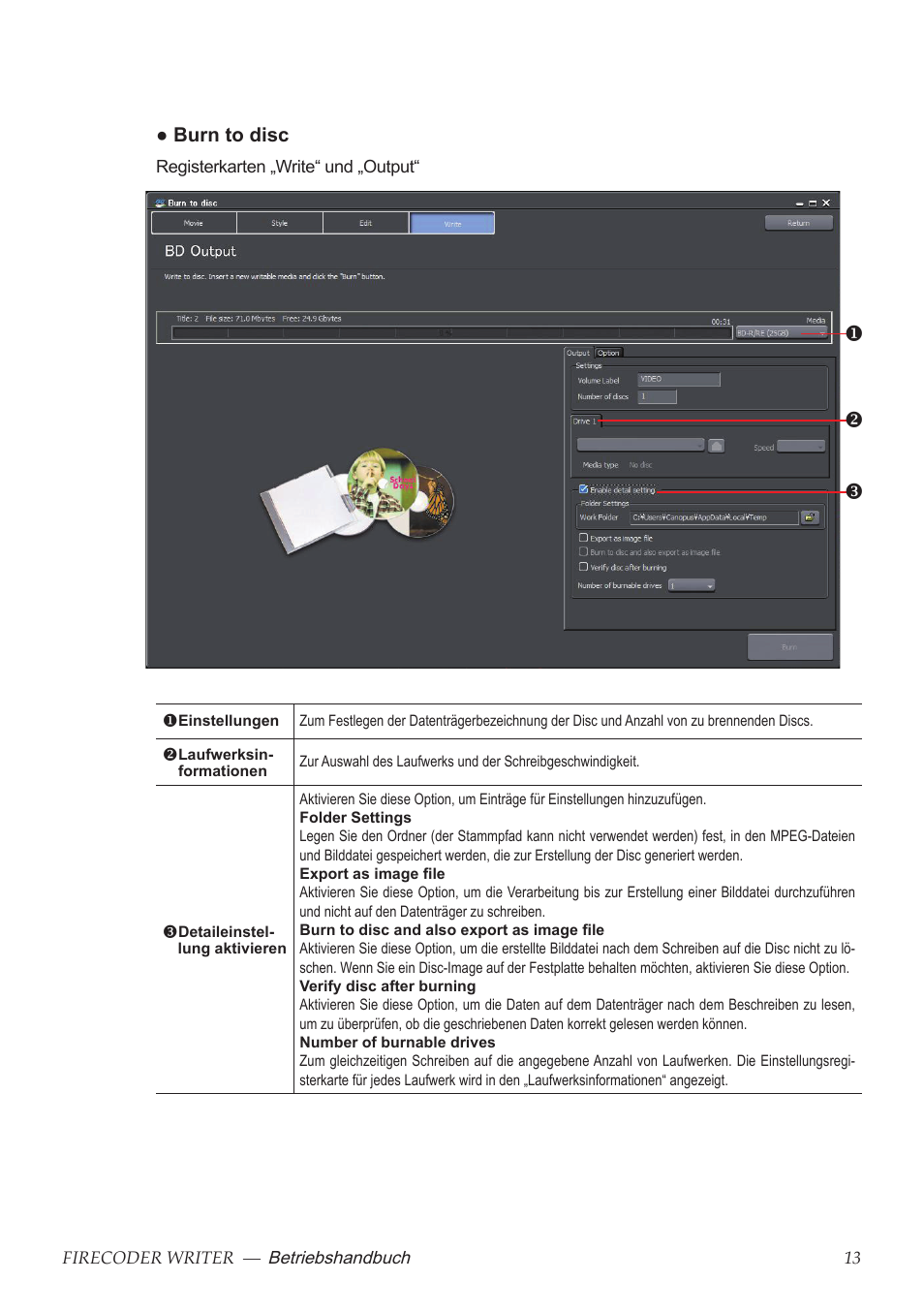Image resolution: width=924 pixels, height=1312 pixels.
Task: Enable Verify disc after burning
Action: click(x=583, y=567)
